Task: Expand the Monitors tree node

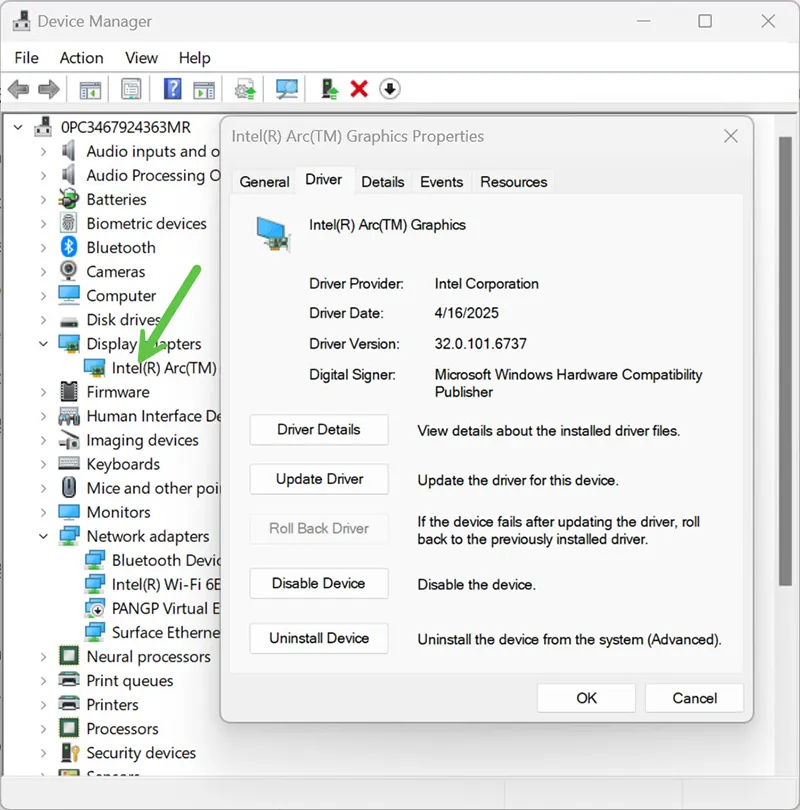Action: tap(43, 512)
